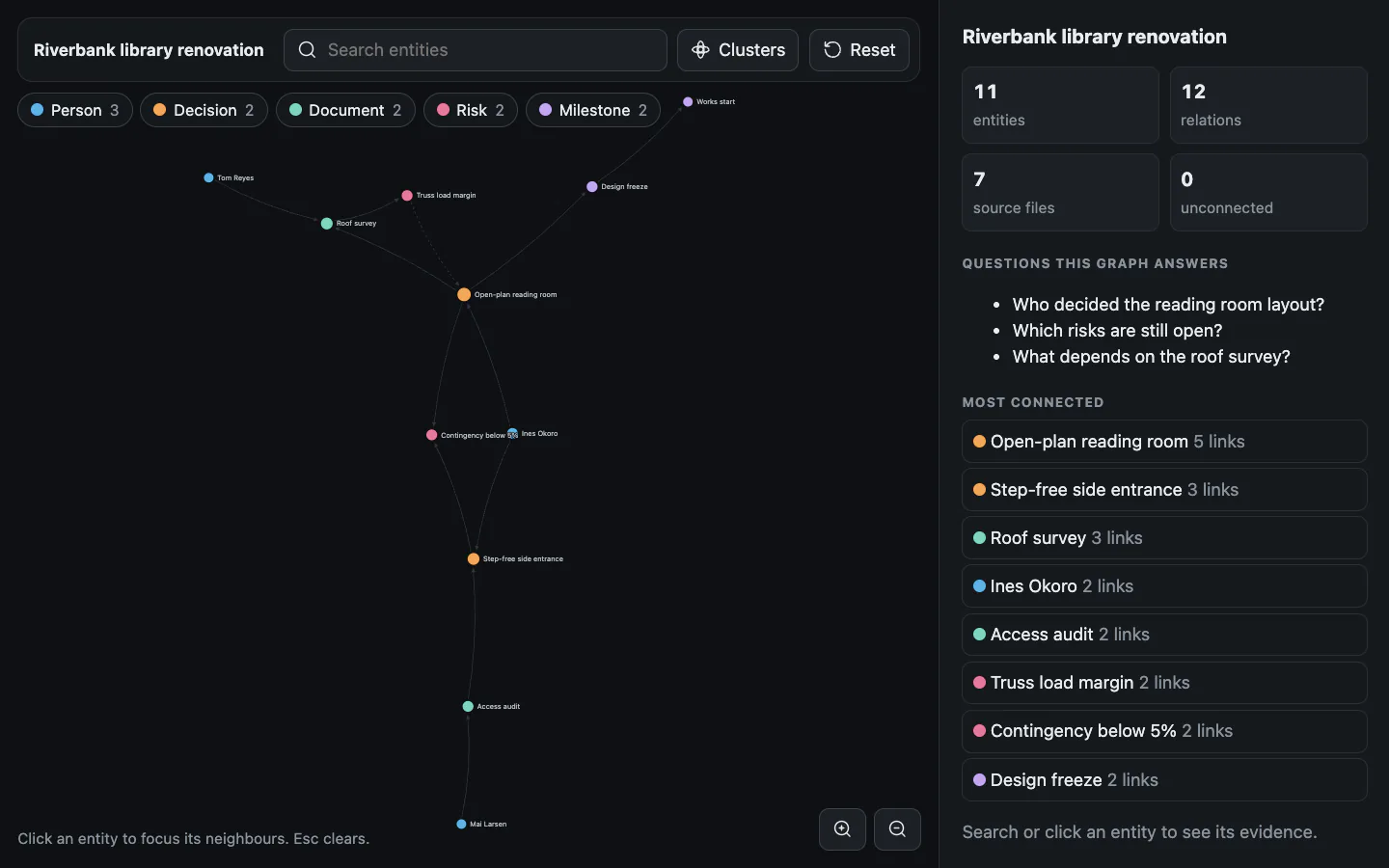The image size is (1389, 868).
Task: Click the zoom out magnifier button
Action: 897,829
